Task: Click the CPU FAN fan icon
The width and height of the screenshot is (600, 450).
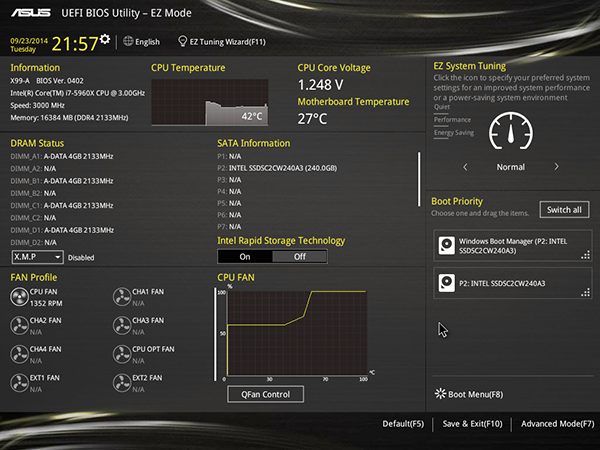Action: click(19, 297)
